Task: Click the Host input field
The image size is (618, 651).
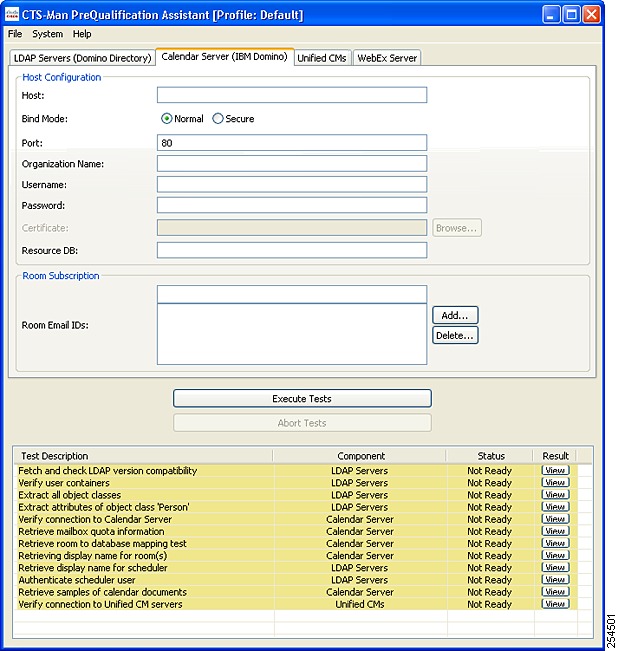Action: point(292,95)
